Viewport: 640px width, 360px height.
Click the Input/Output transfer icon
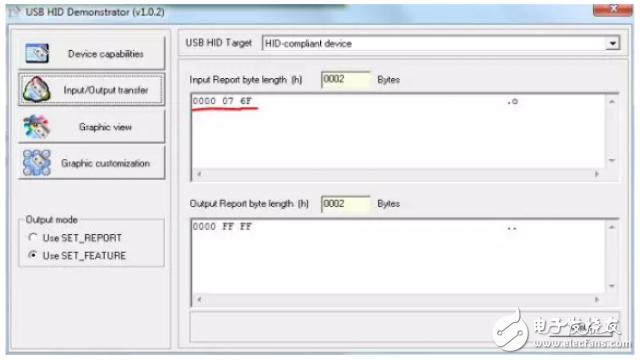(37, 89)
